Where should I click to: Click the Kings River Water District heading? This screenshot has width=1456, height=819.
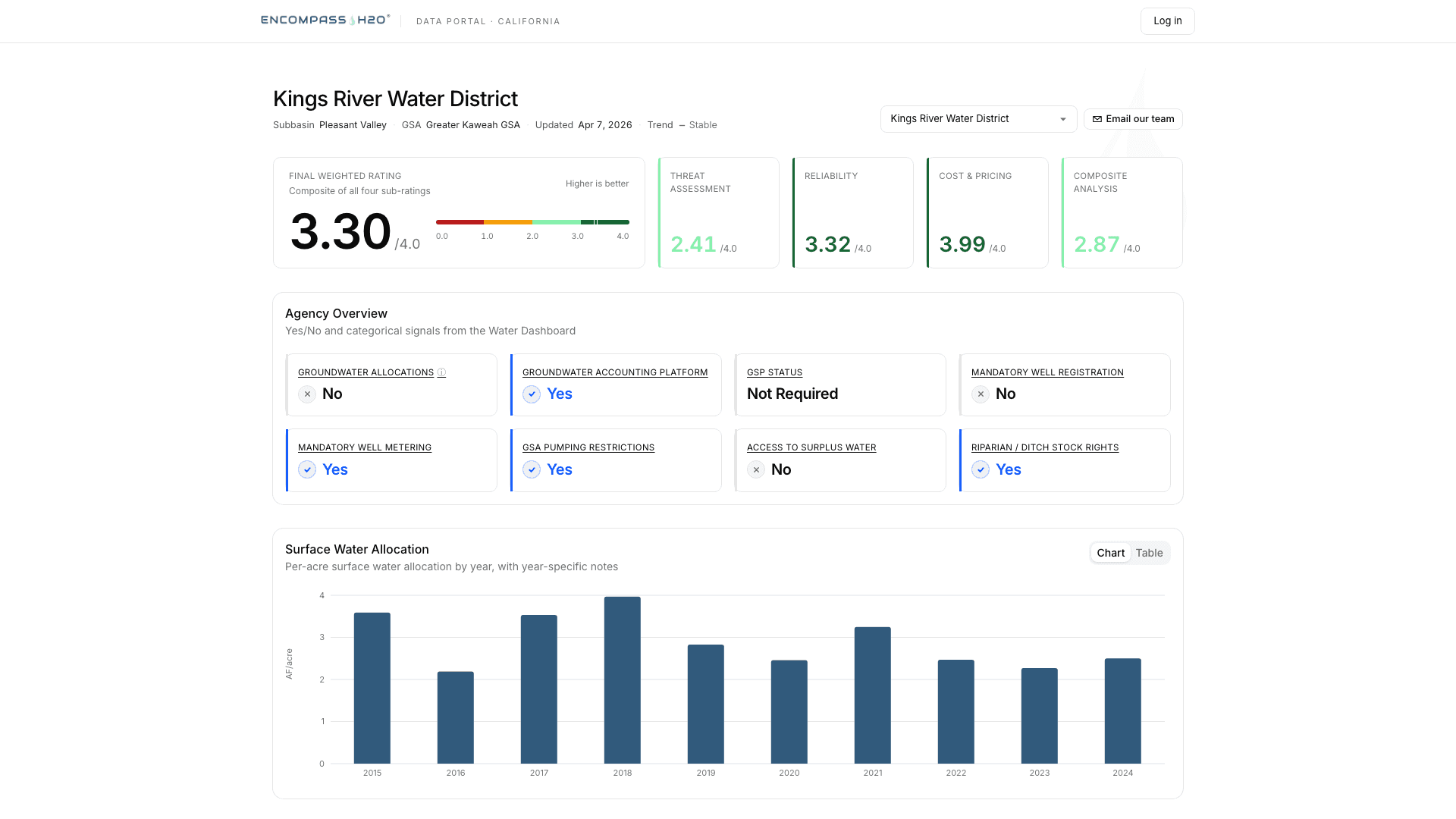[x=395, y=99]
